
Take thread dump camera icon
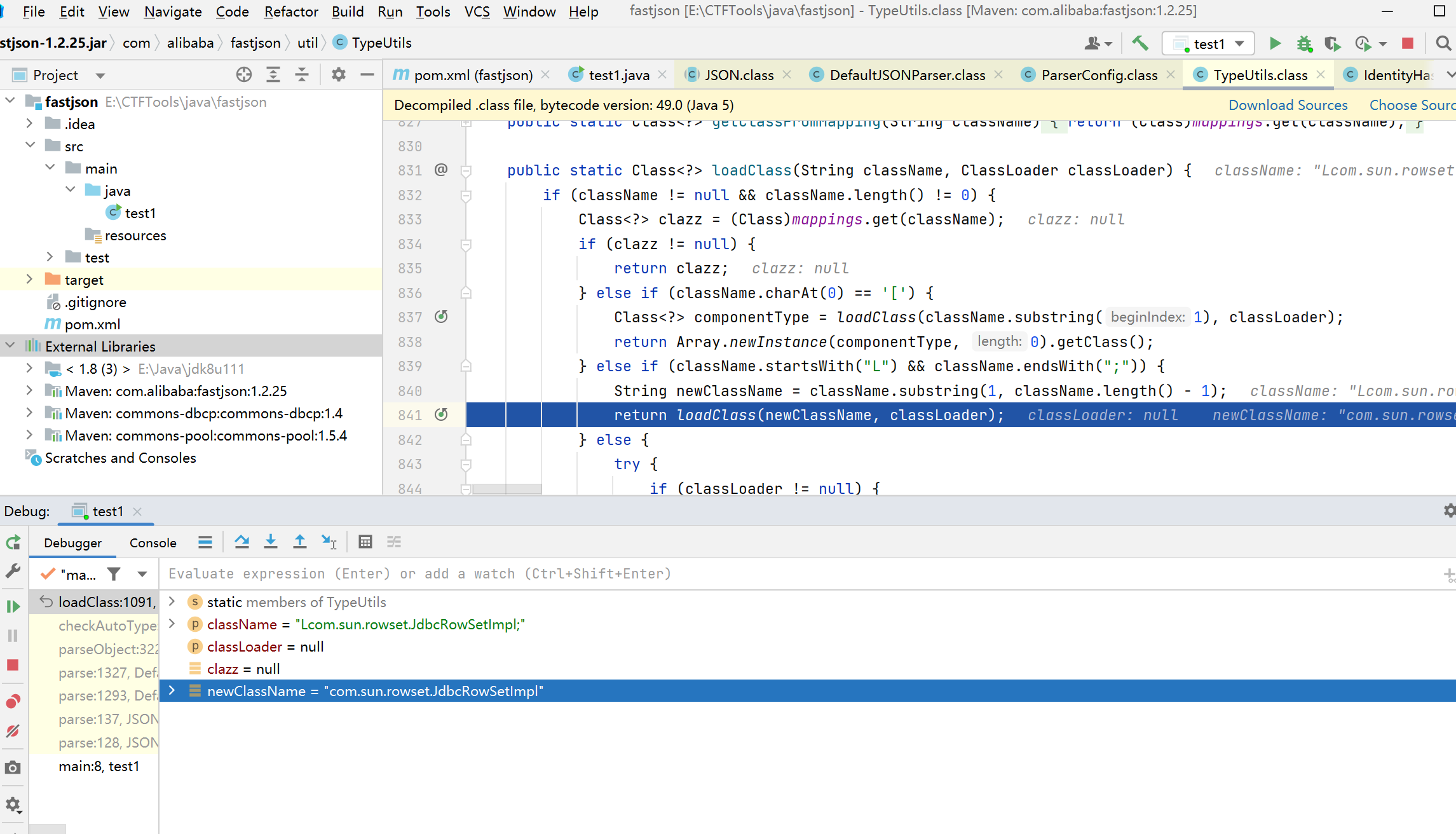pos(13,768)
